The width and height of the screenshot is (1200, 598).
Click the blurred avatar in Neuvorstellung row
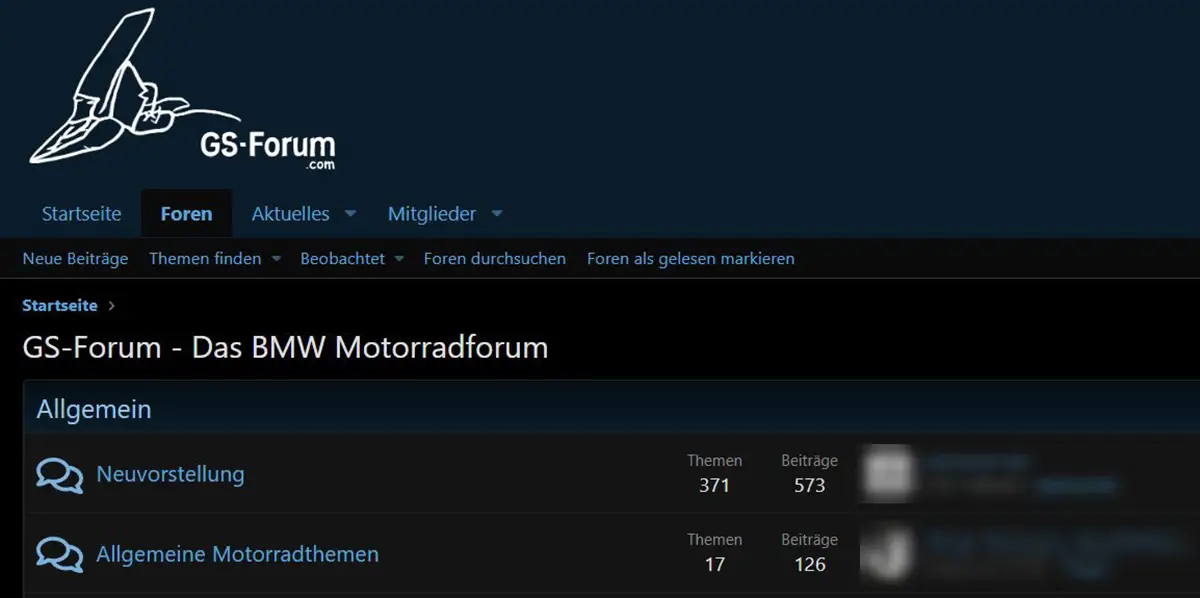(x=887, y=474)
